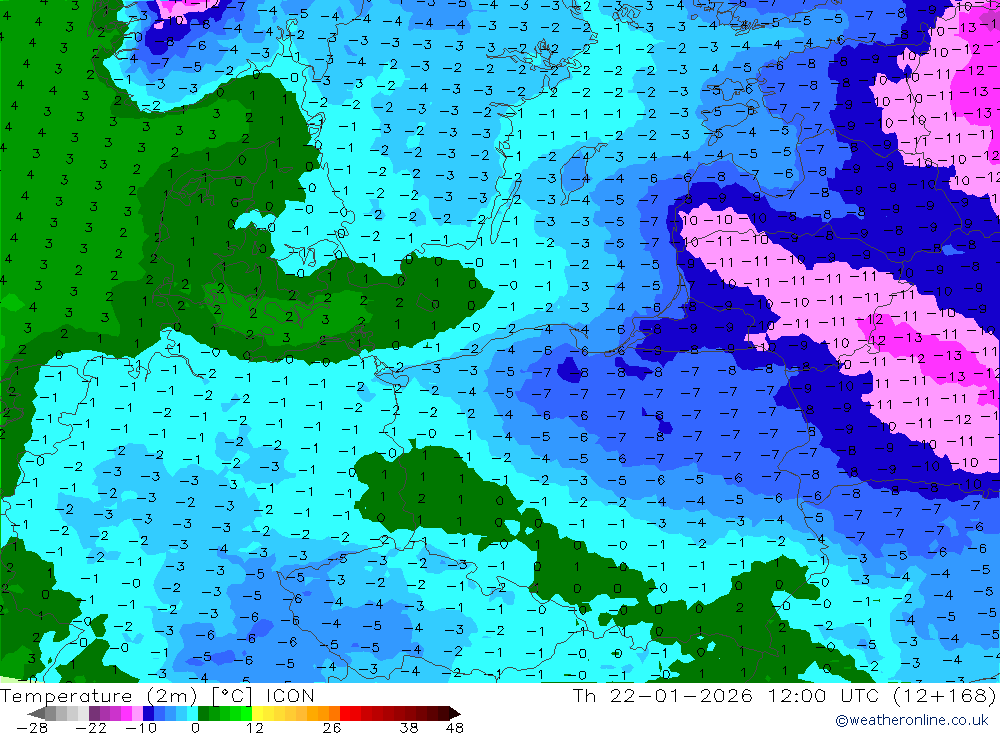Viewport: 1000px width, 733px height.
Task: Click the dark maroon right arrow tip of the legend
Action: click(x=455, y=713)
